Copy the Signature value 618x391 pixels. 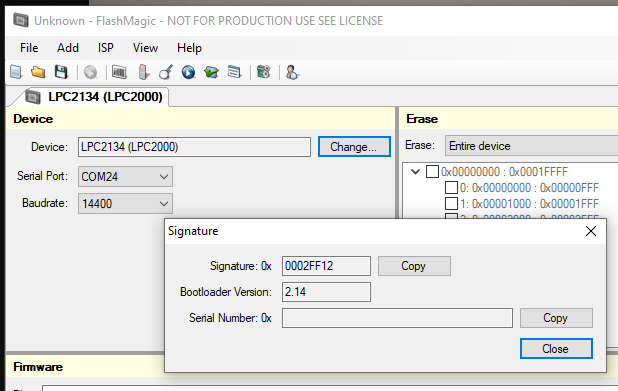pos(414,266)
